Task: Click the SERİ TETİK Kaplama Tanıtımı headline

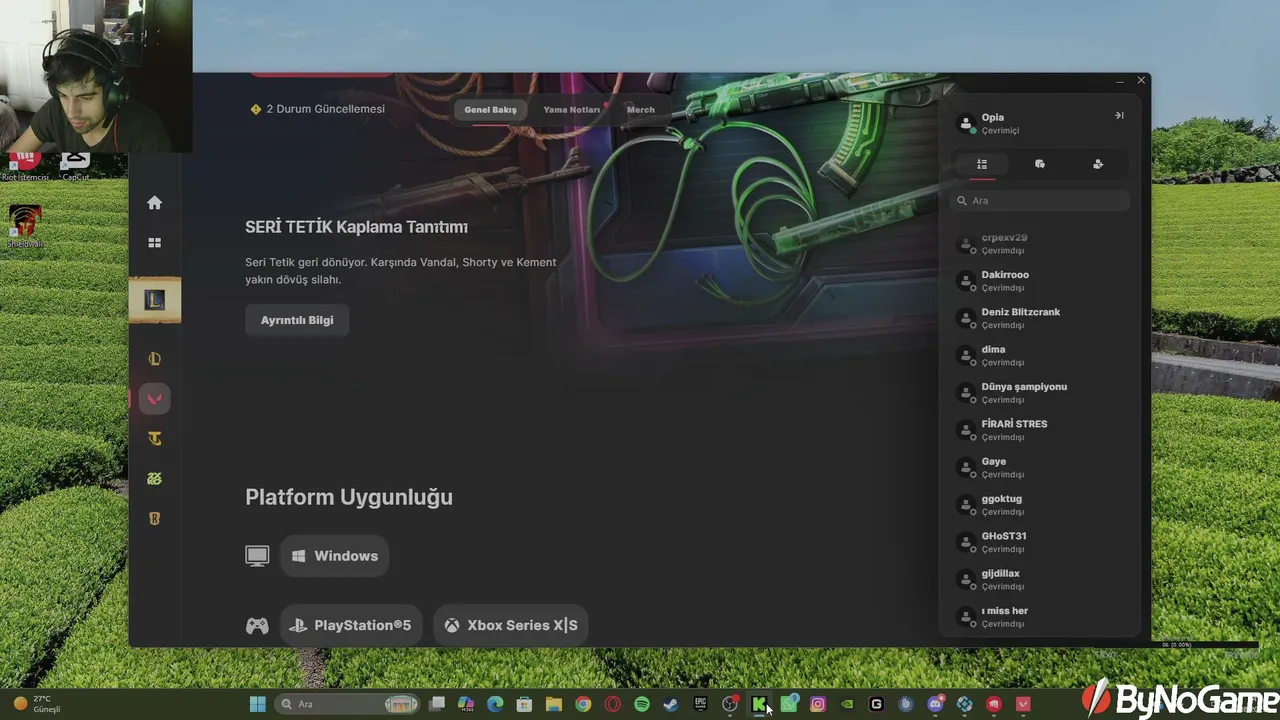Action: (x=356, y=227)
